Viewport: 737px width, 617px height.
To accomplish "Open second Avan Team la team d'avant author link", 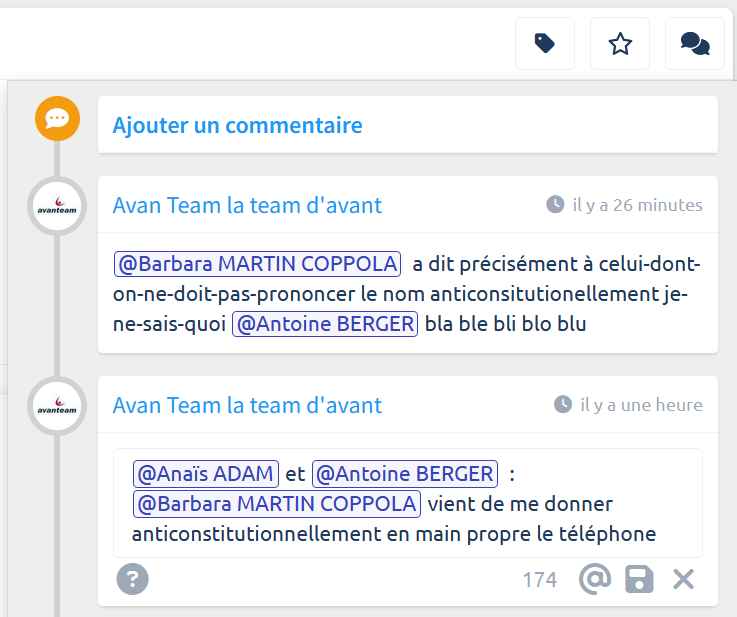I will pyautogui.click(x=247, y=405).
